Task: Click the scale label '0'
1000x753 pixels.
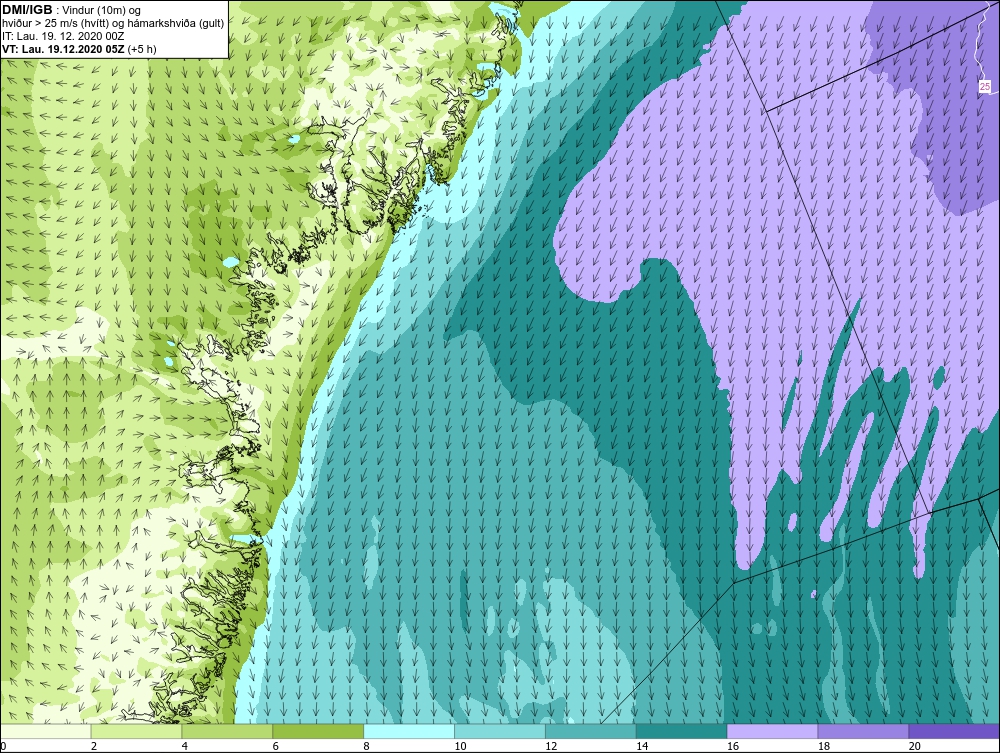Action: click(3, 746)
